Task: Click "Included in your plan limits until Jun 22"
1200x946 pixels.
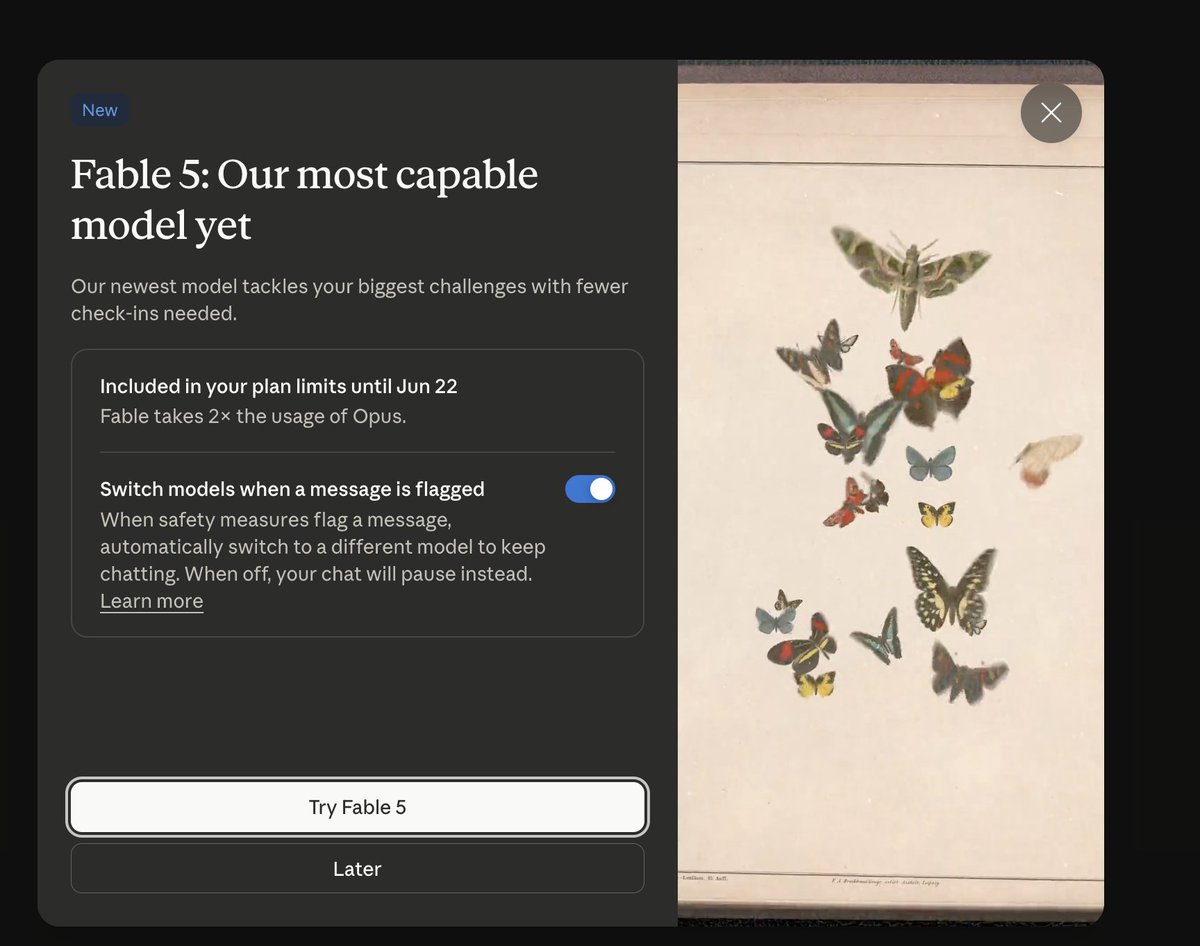Action: coord(279,387)
